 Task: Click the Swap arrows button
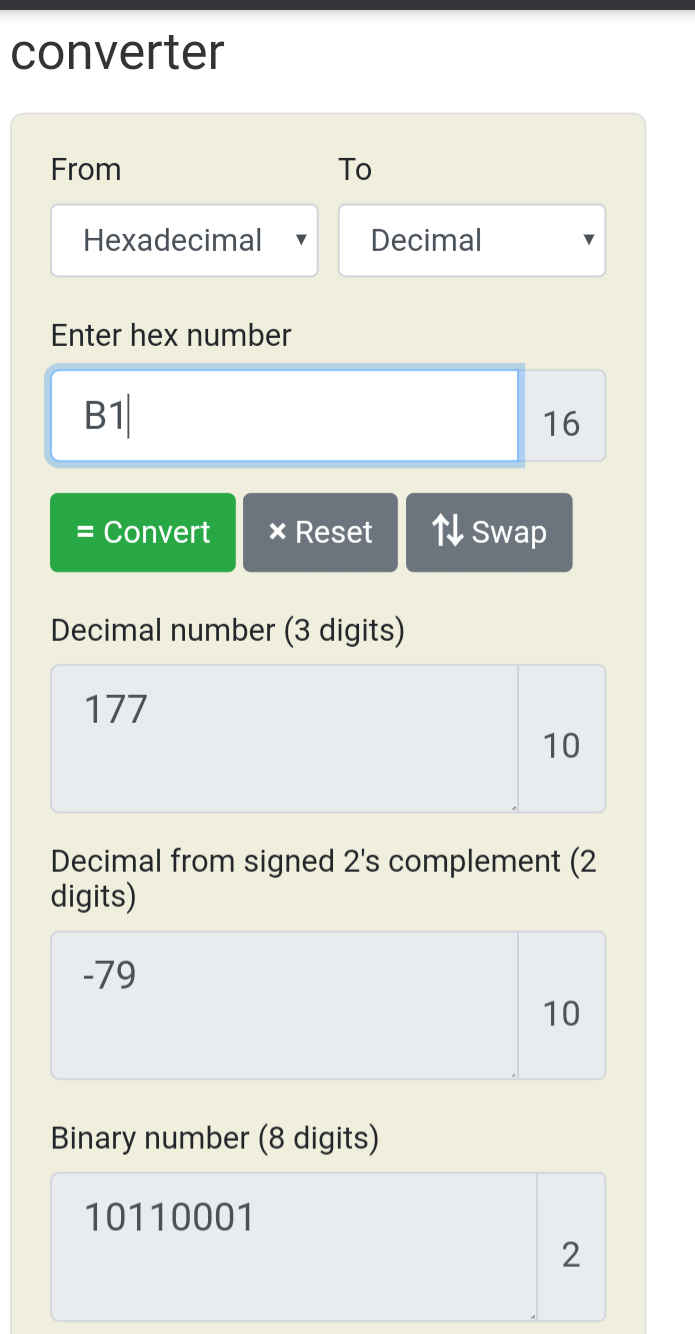click(489, 532)
